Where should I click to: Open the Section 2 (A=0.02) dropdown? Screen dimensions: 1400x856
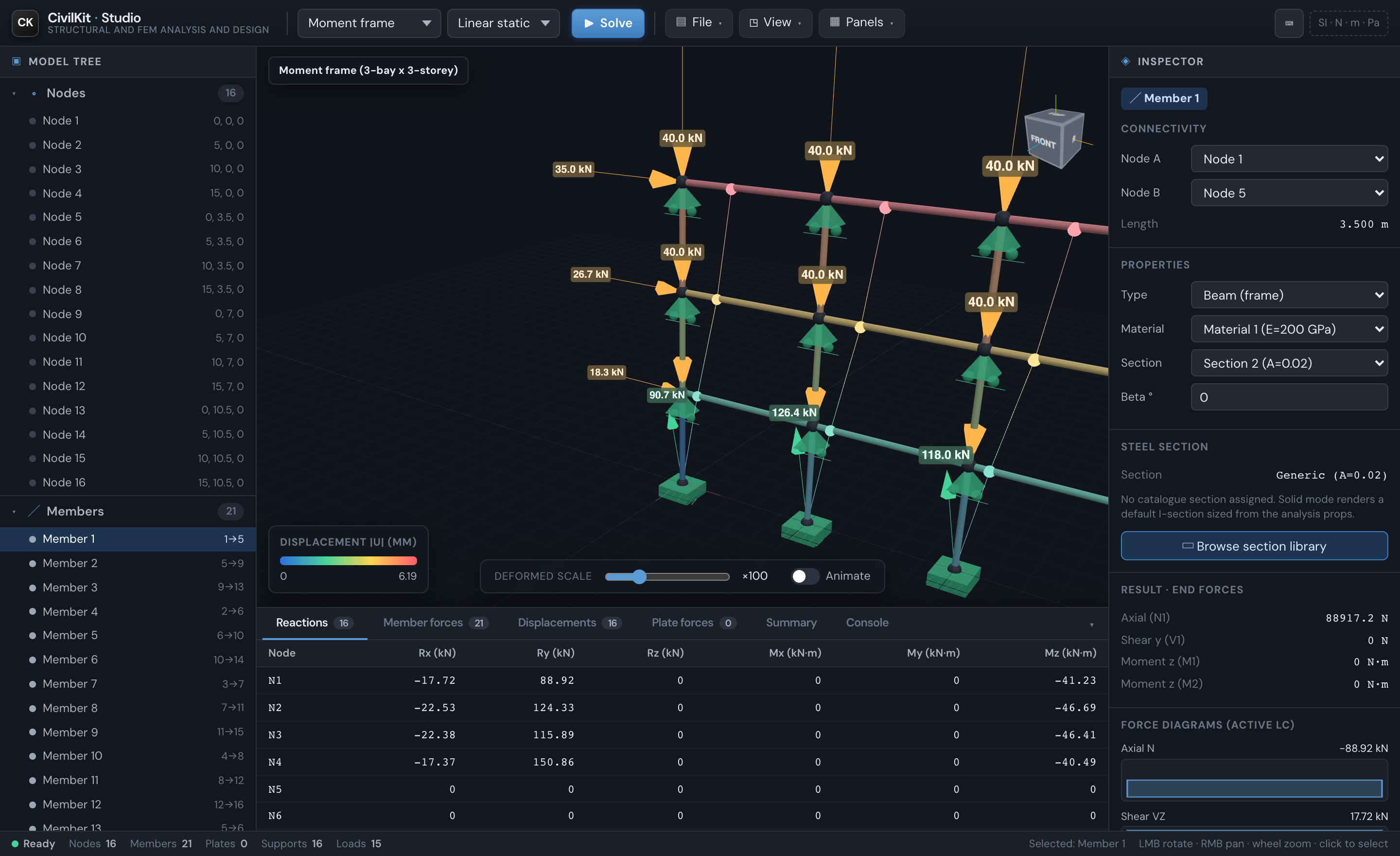click(x=1289, y=363)
